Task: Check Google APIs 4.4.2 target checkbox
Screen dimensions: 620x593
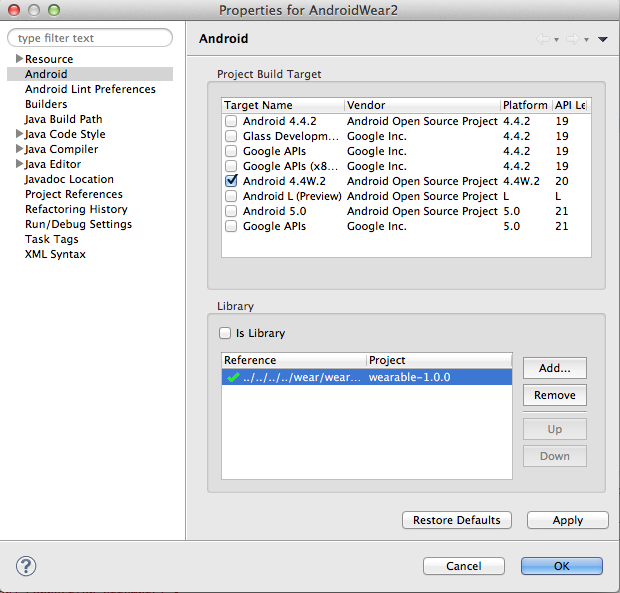Action: (x=231, y=151)
